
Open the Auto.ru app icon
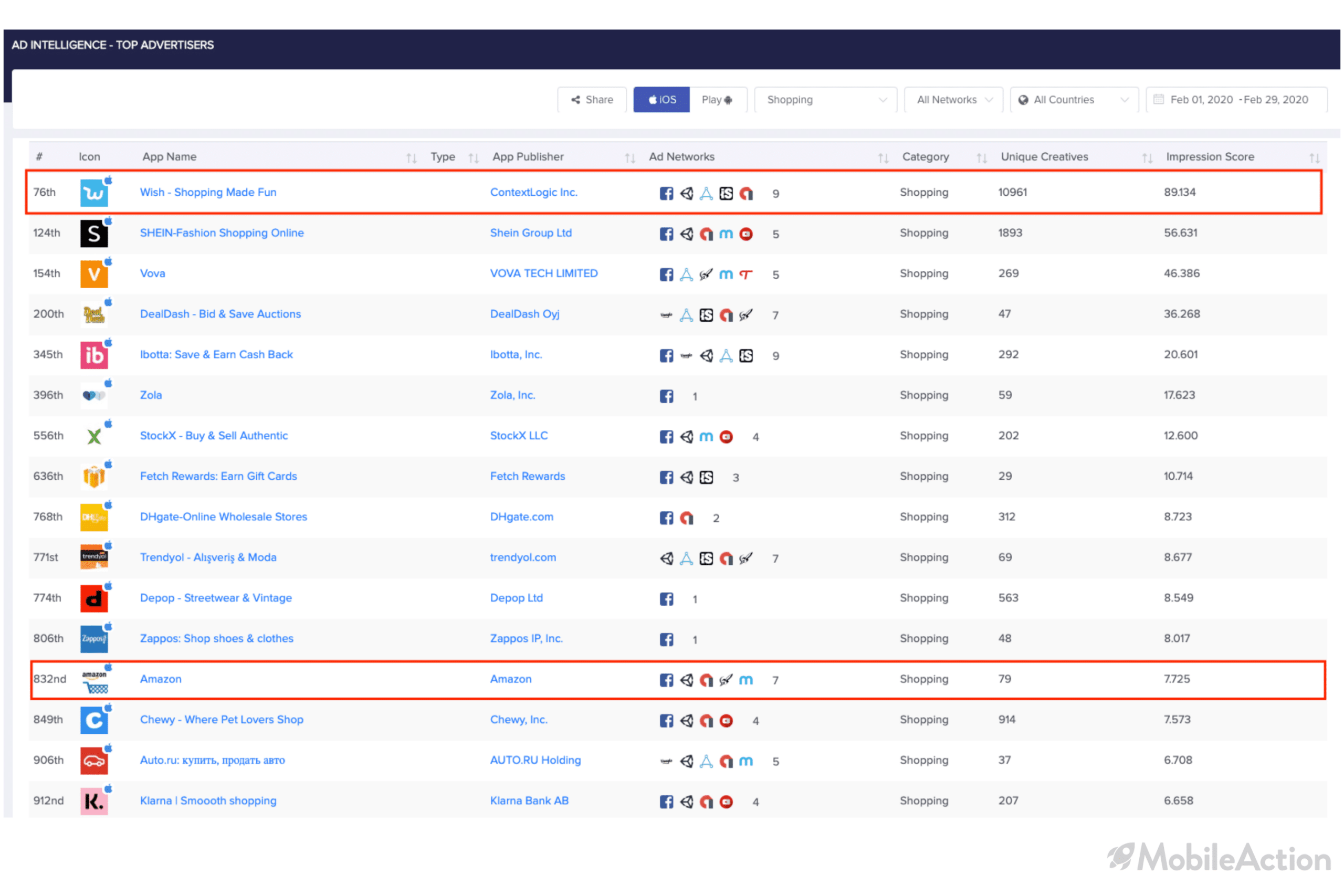click(x=94, y=761)
